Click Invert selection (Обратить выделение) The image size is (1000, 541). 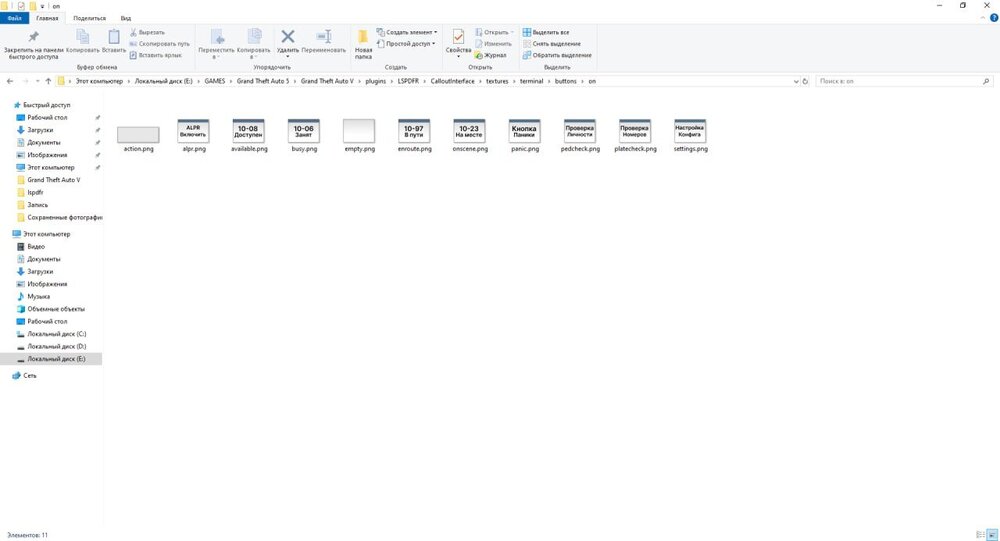pyautogui.click(x=557, y=55)
